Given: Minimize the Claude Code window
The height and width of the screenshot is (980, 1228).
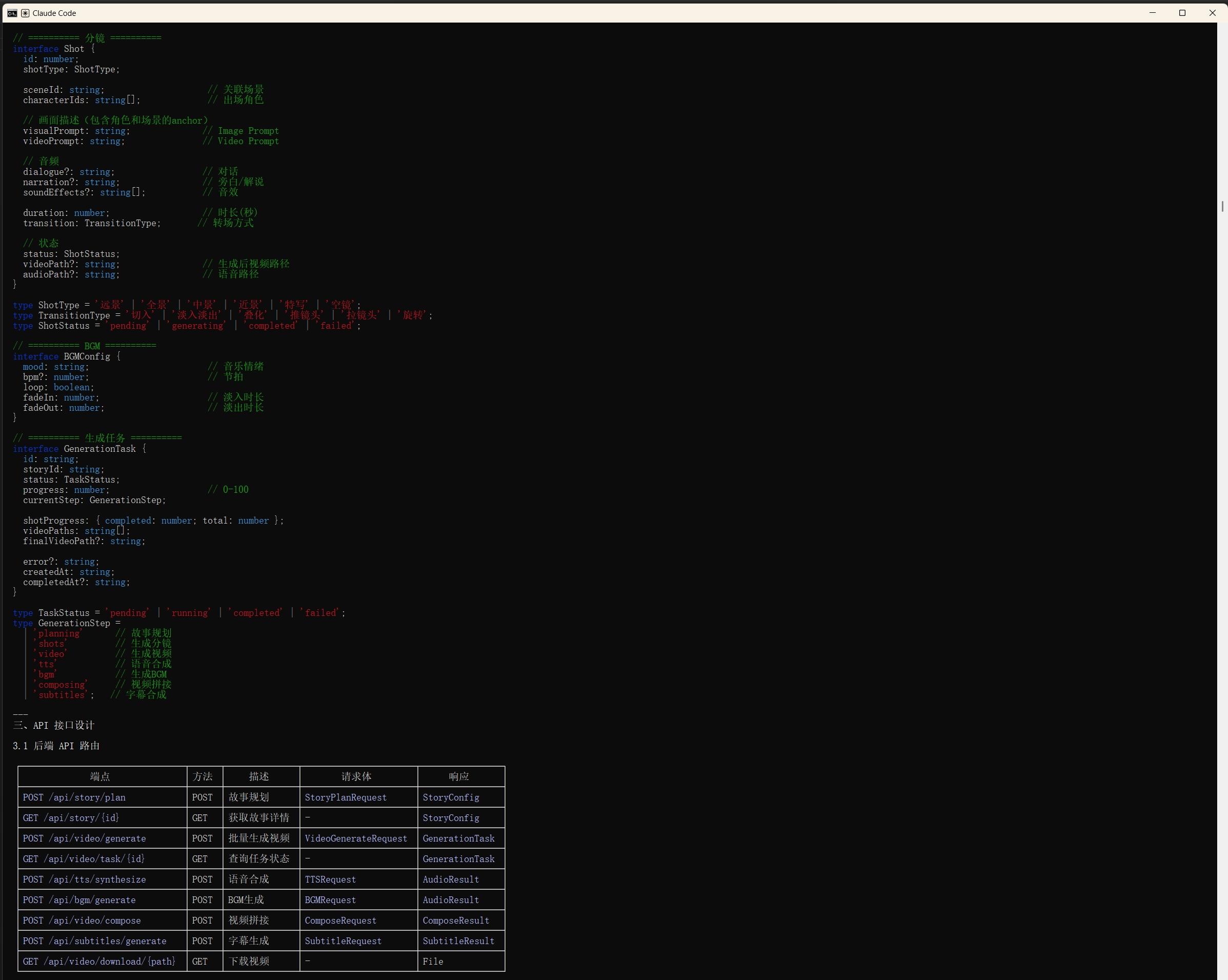Looking at the screenshot, I should point(1152,12).
